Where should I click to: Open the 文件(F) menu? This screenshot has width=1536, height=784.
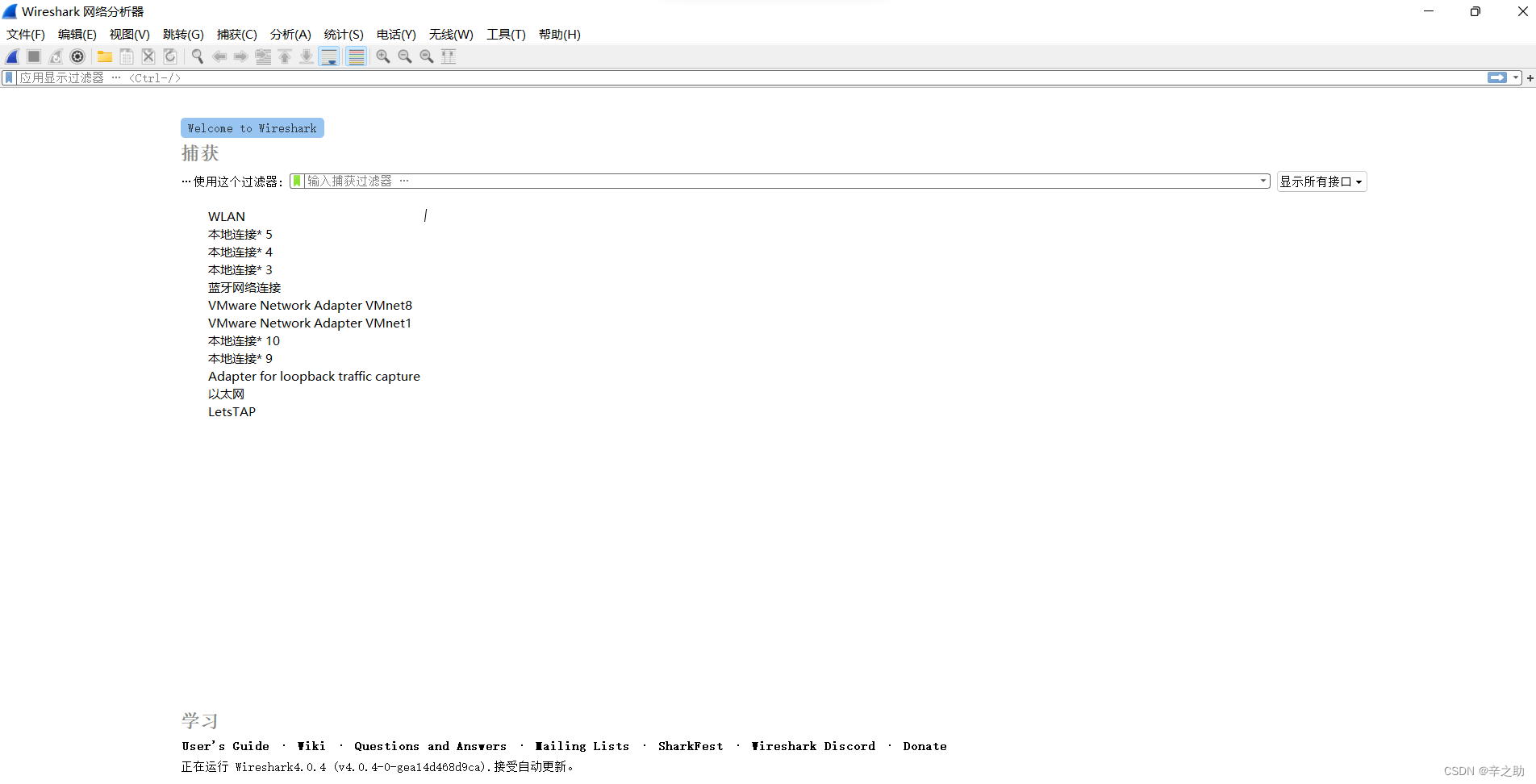(26, 35)
